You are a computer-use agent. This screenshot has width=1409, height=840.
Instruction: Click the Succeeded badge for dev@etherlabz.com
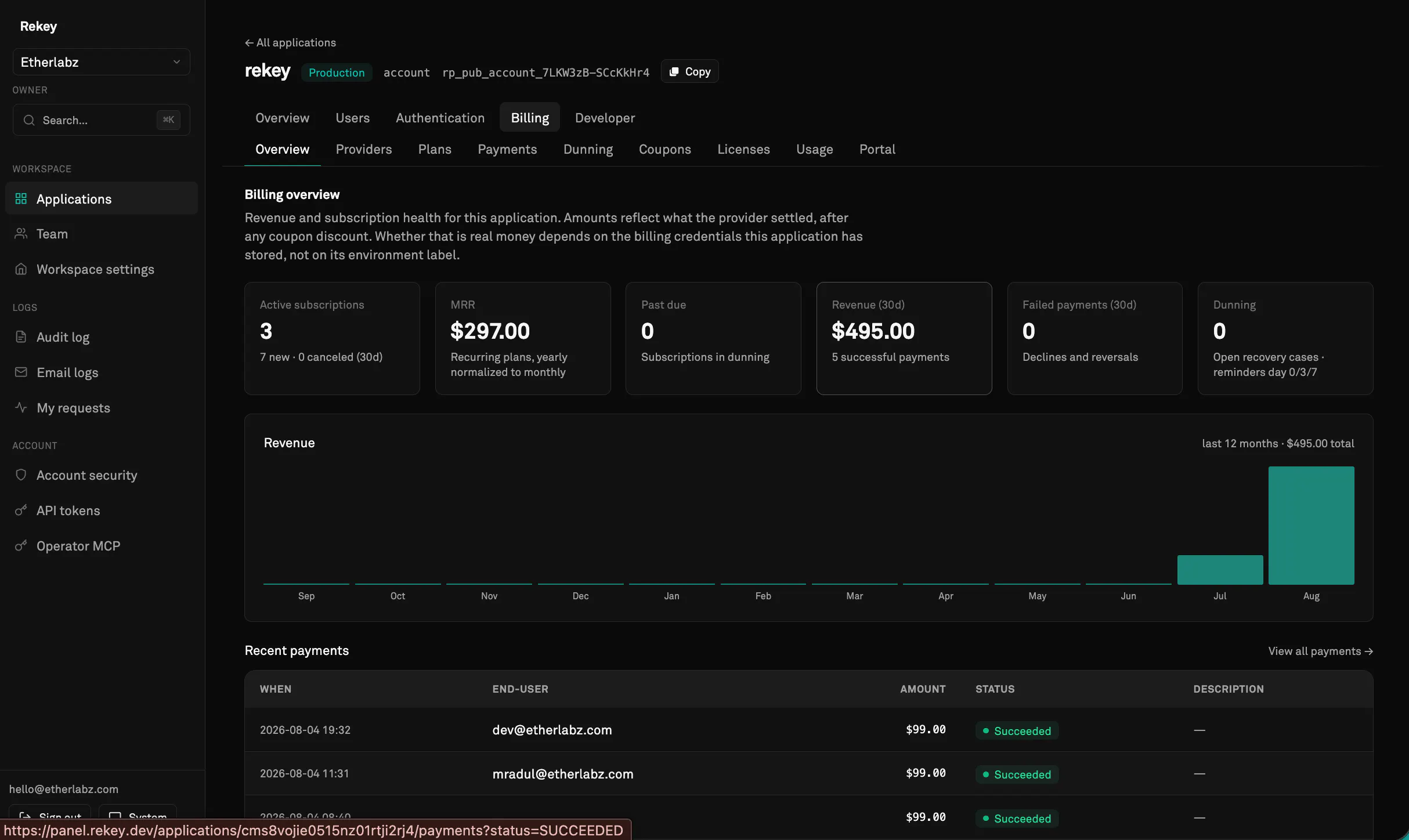[x=1017, y=730]
